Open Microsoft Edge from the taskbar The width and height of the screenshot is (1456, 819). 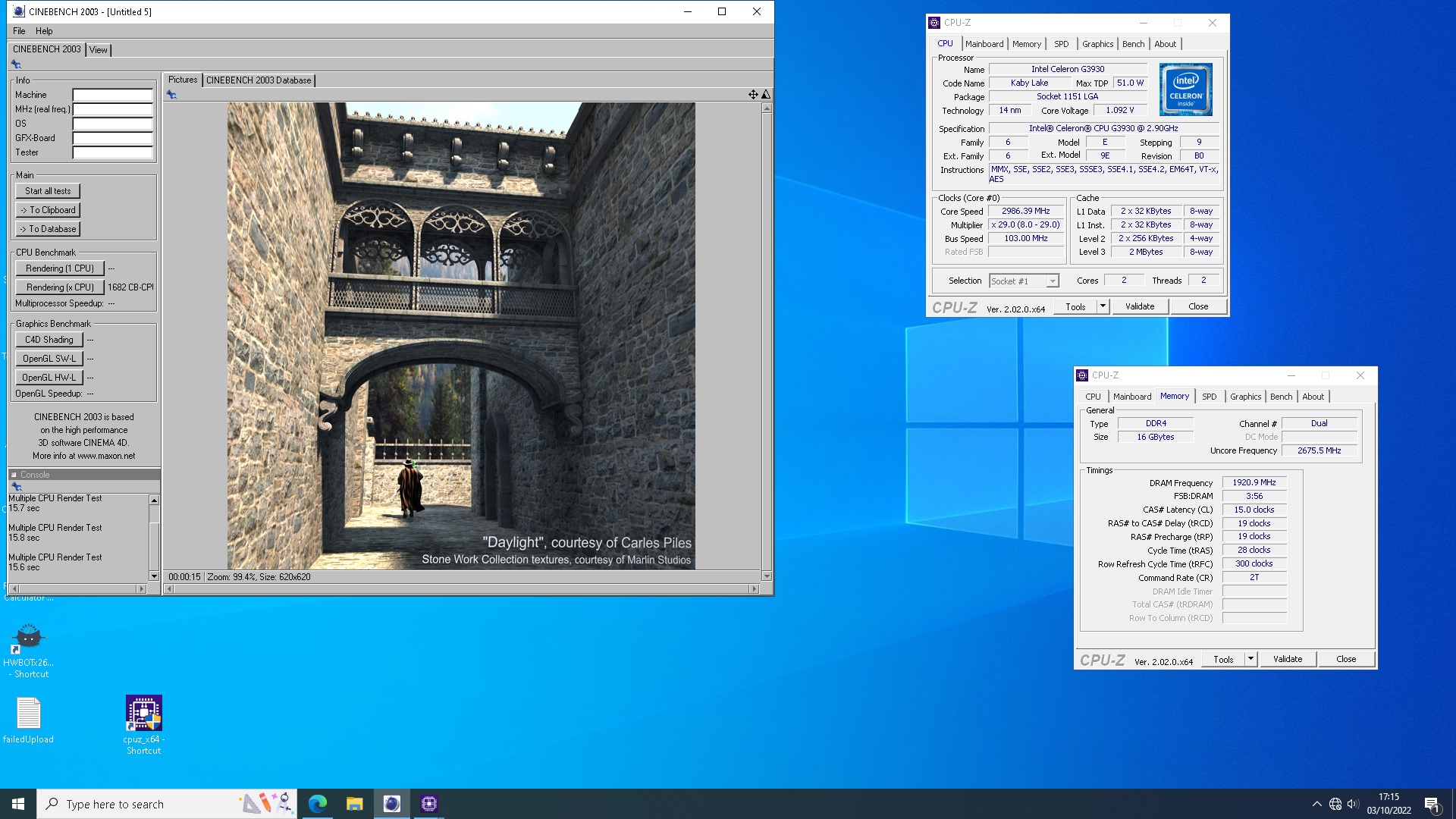click(318, 804)
